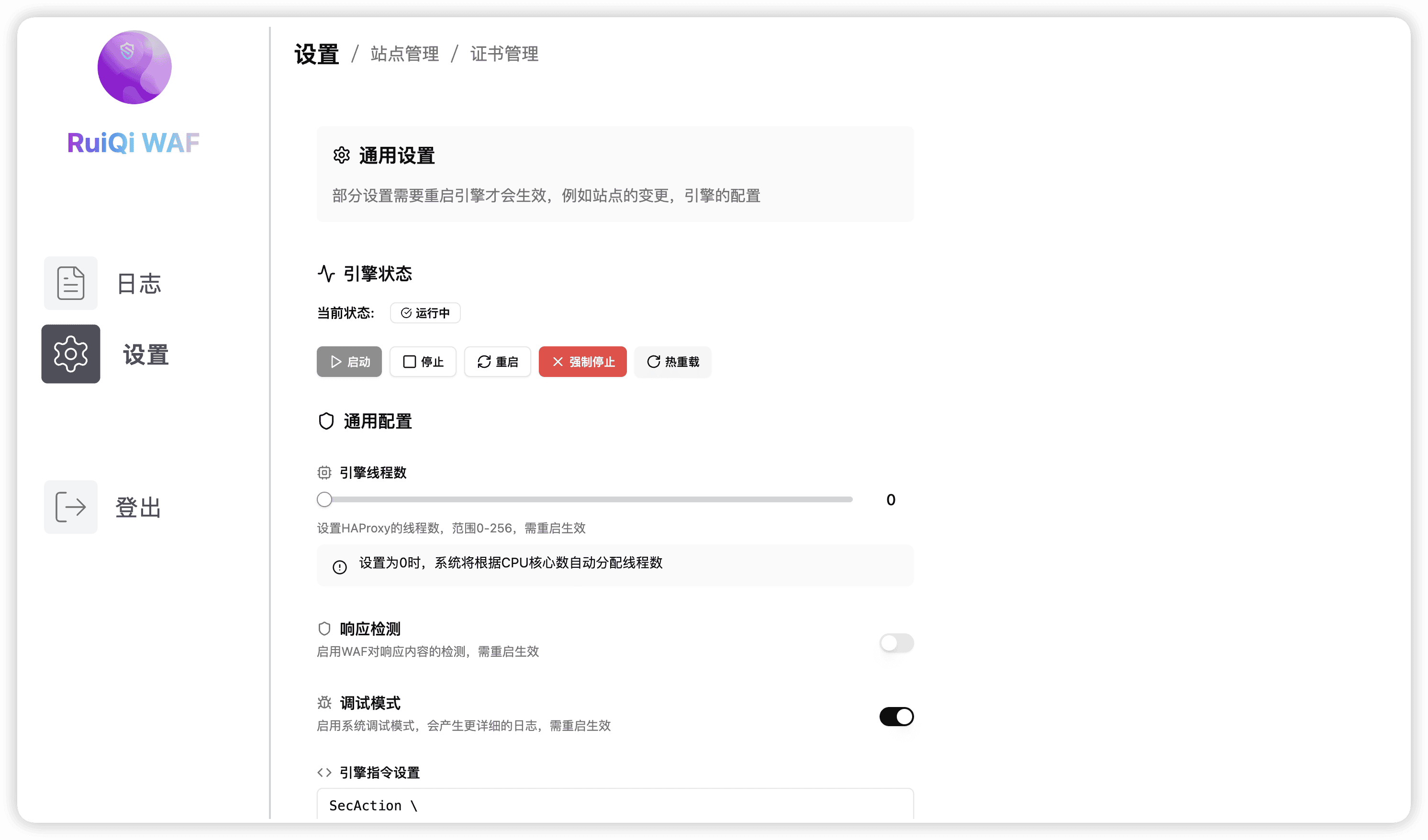Click the 启动 start button
The height and width of the screenshot is (840, 1428).
coord(349,361)
